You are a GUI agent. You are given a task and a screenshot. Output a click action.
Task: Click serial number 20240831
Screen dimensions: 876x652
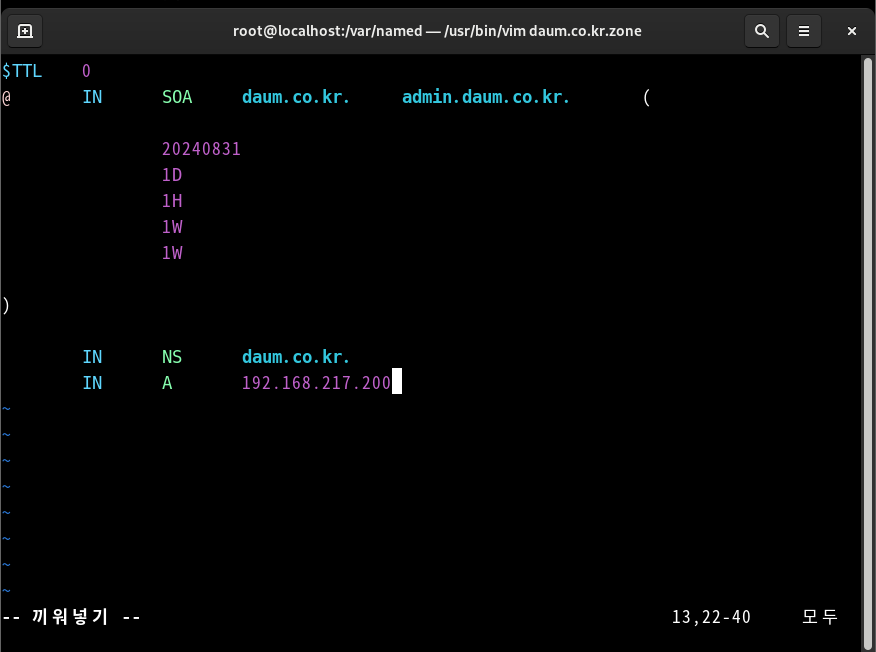pyautogui.click(x=201, y=149)
